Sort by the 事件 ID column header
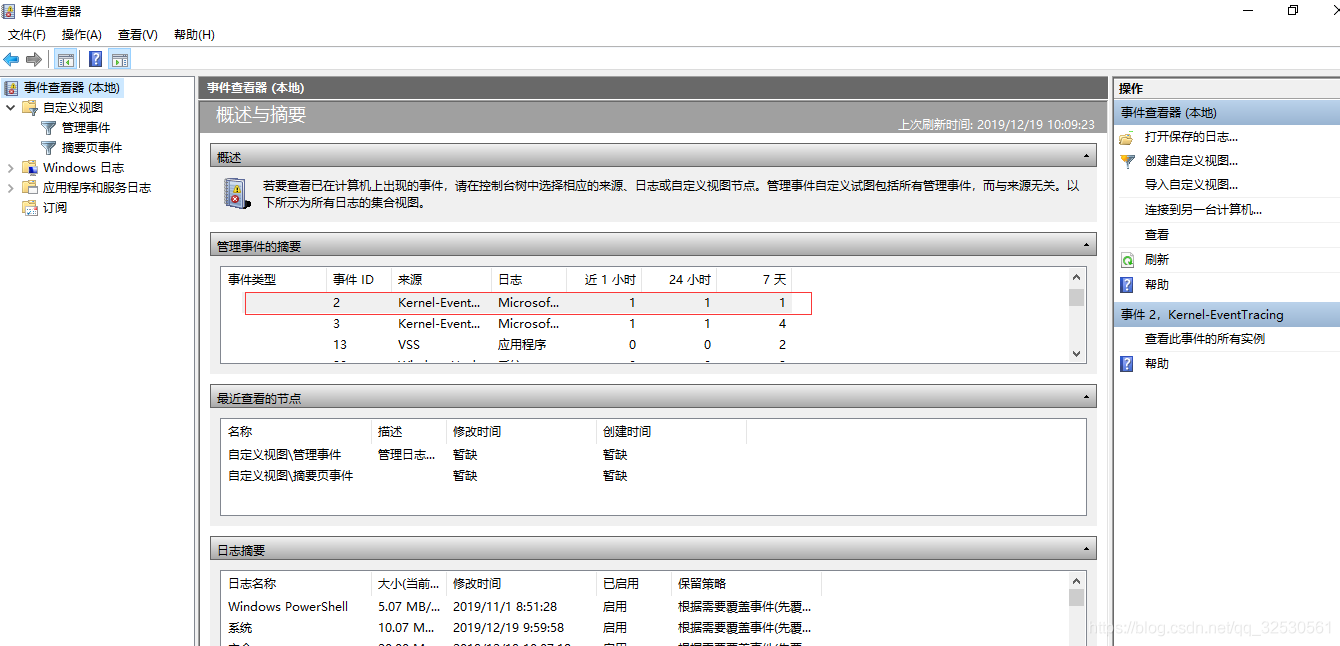The width and height of the screenshot is (1340, 646). [x=358, y=279]
